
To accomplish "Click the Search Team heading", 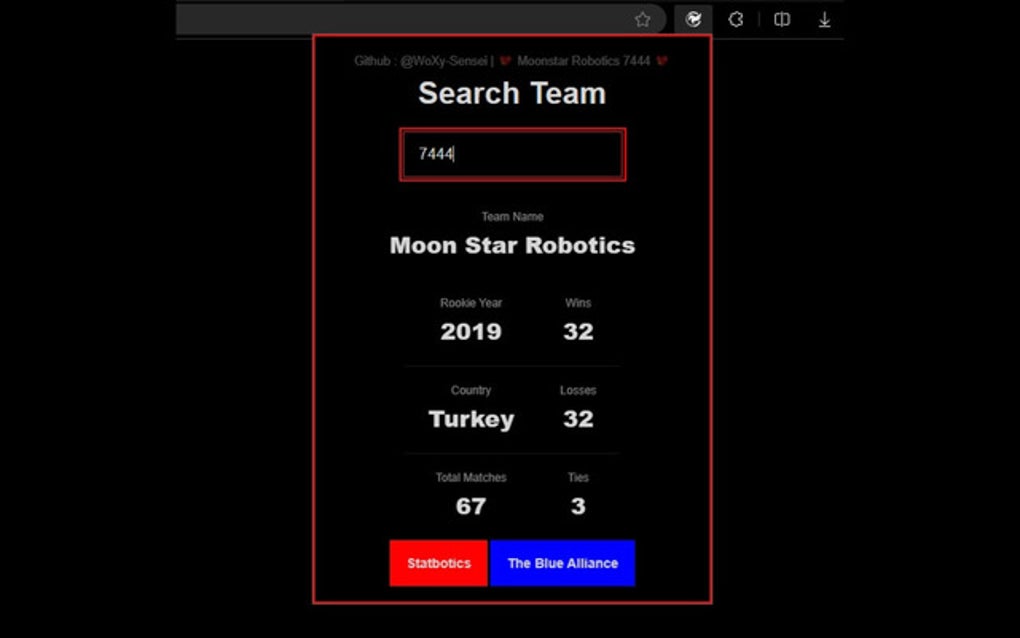I will [x=512, y=93].
